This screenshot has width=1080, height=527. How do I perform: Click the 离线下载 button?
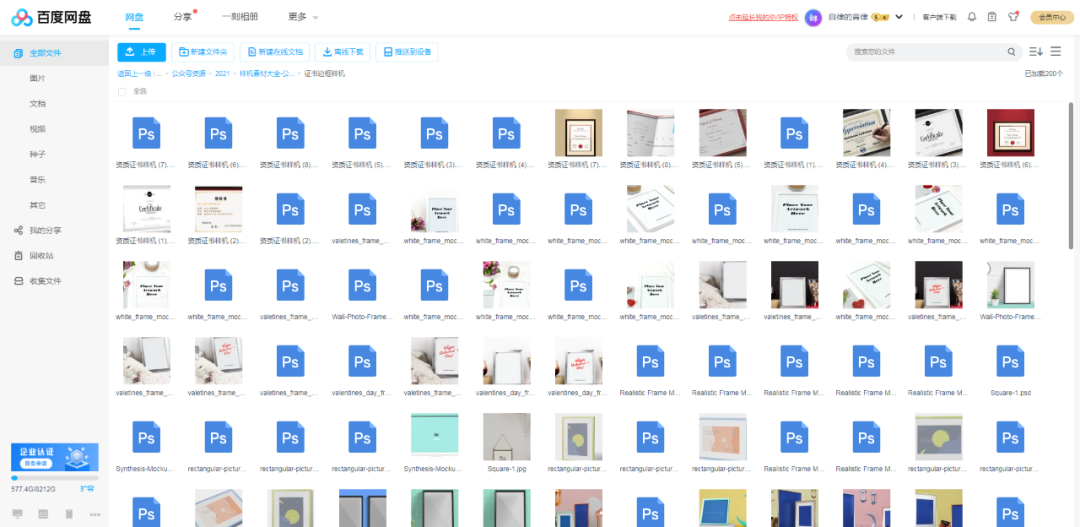[x=343, y=52]
